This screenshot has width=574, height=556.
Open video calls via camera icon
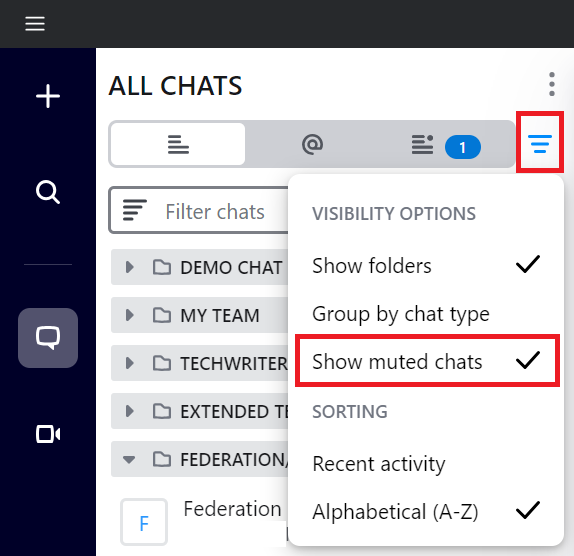[48, 434]
